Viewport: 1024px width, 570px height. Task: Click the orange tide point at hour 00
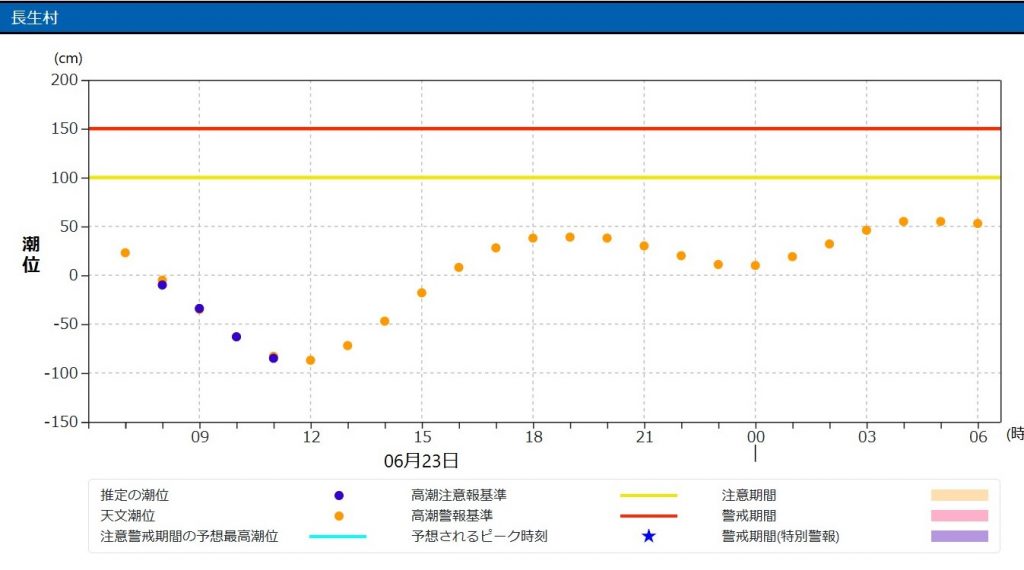point(755,266)
